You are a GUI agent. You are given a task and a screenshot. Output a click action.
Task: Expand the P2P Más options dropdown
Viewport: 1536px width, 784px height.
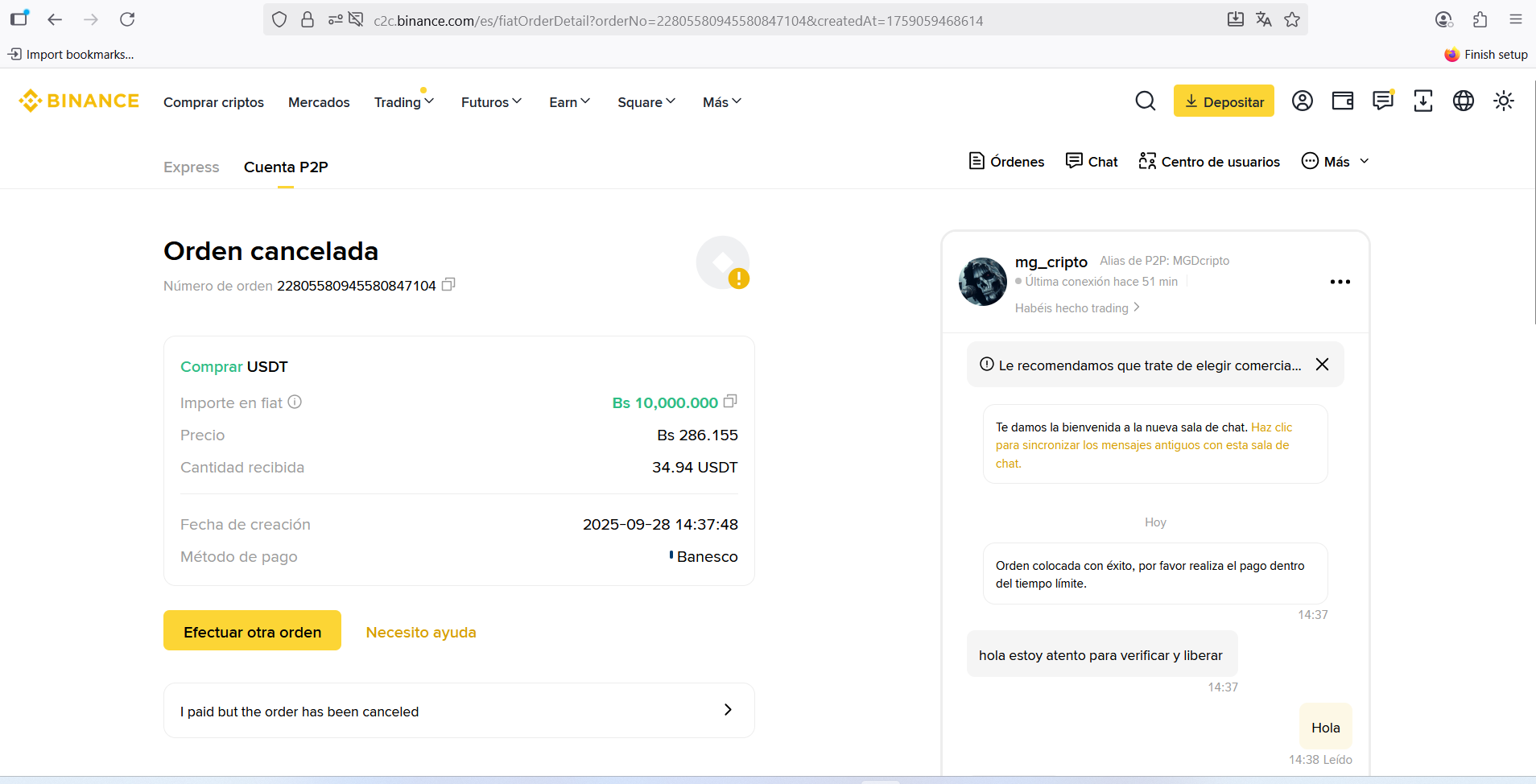pos(1336,162)
